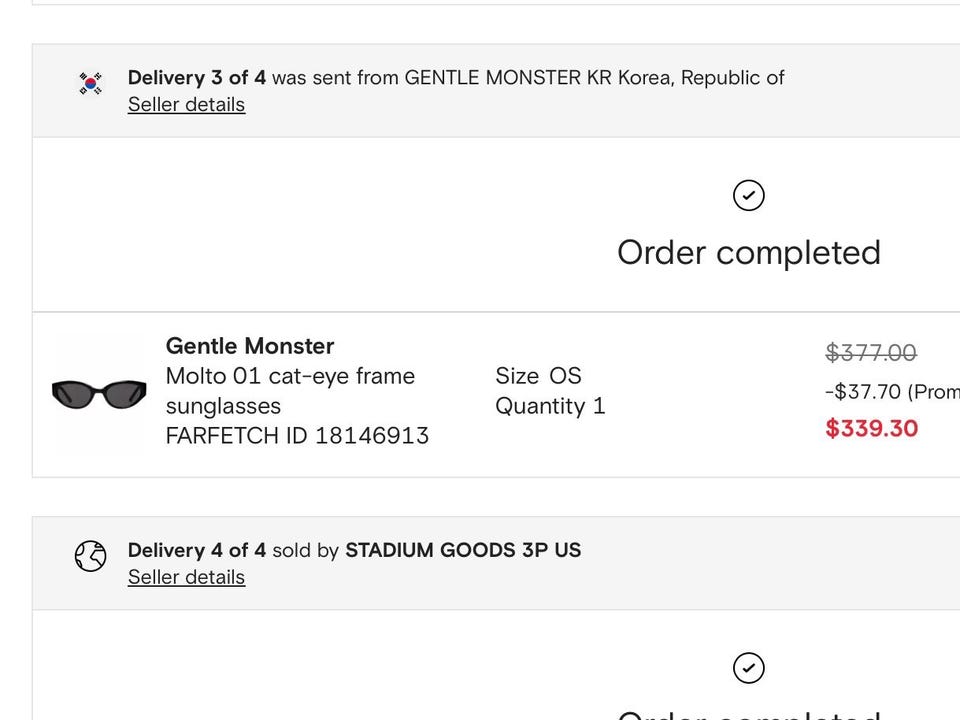Click the -$37.70 promo discount line

tap(891, 392)
